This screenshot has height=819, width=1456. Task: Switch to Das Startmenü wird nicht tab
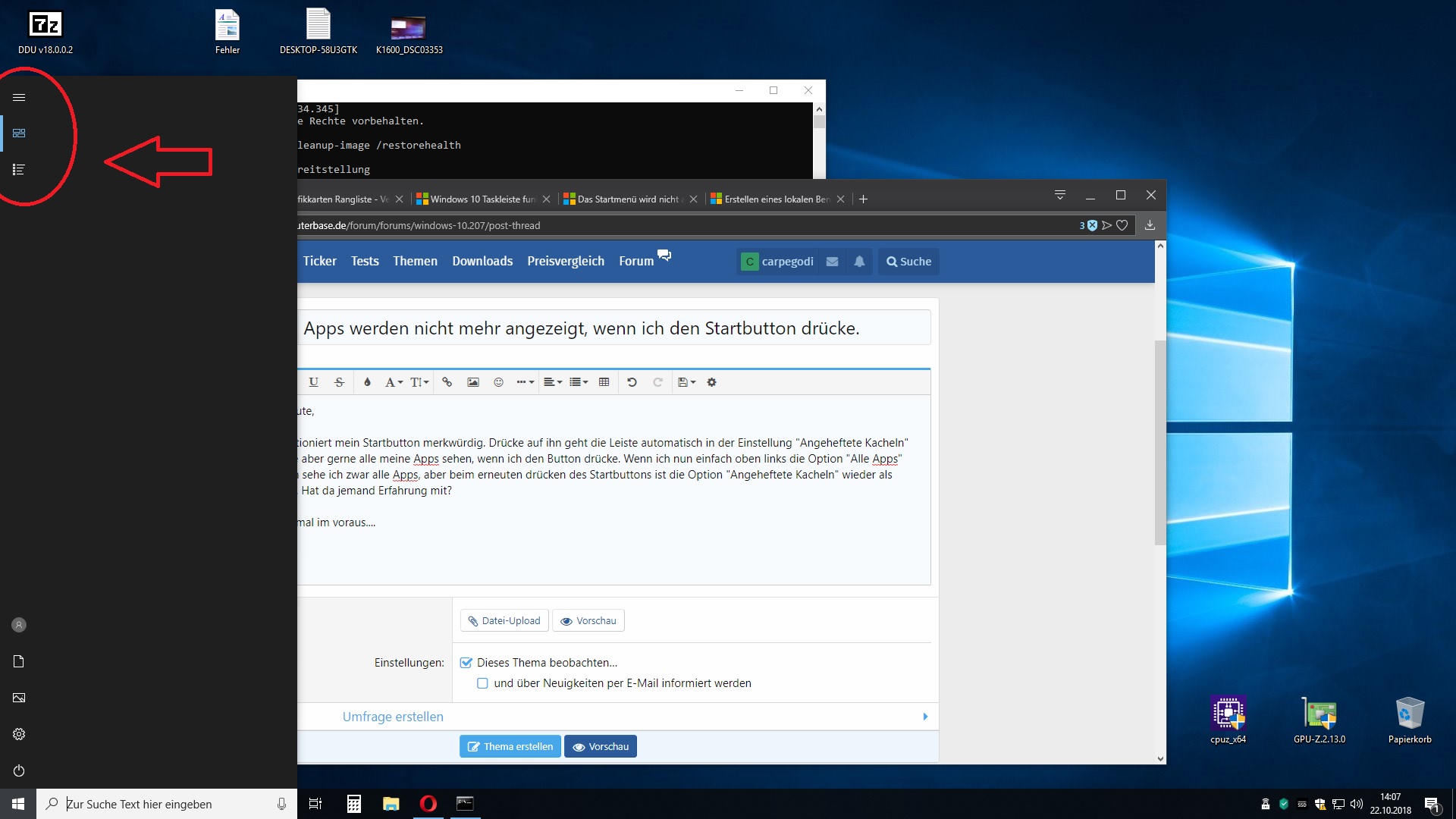coord(627,199)
